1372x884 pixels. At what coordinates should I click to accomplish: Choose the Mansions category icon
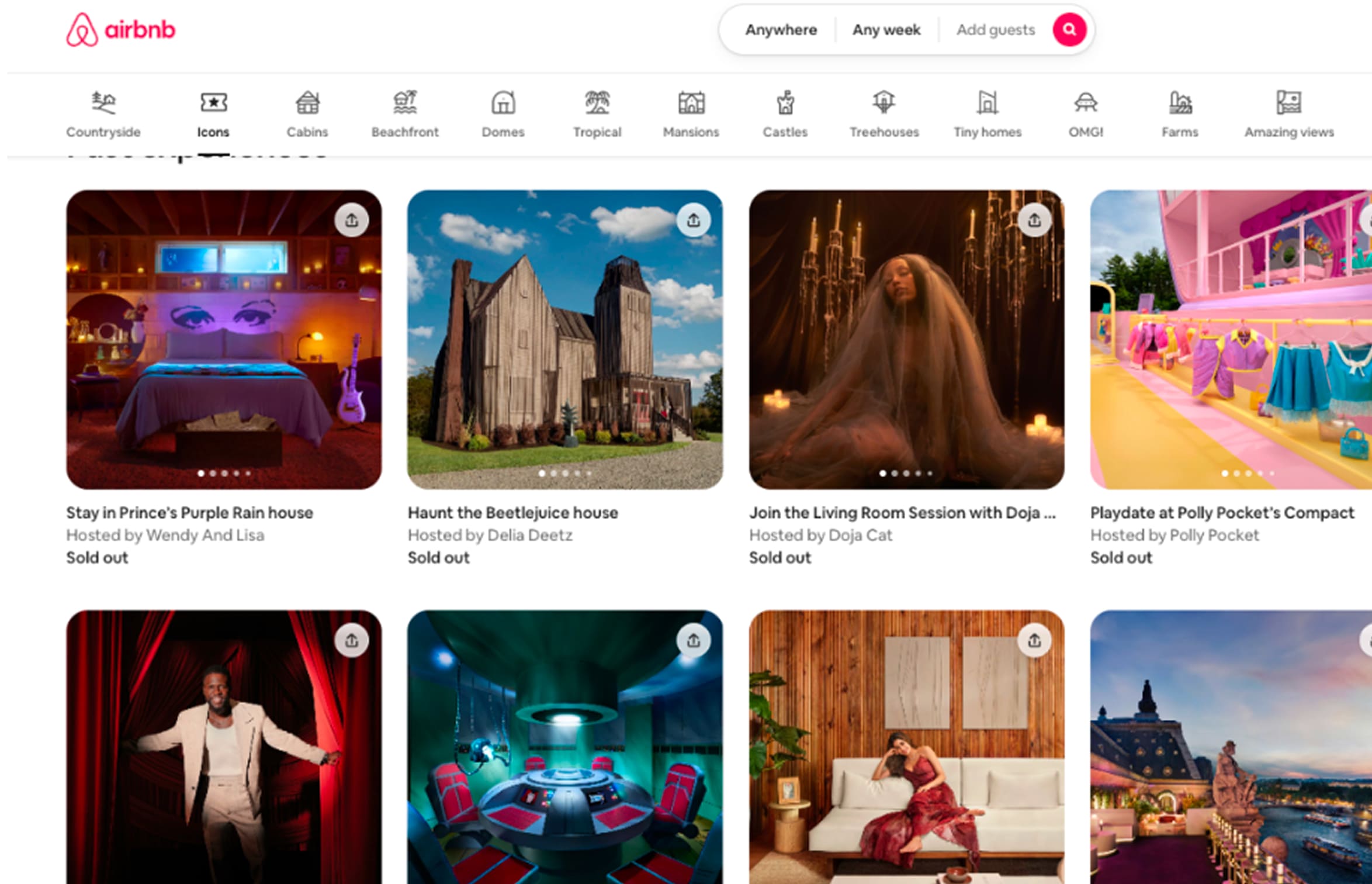[691, 102]
